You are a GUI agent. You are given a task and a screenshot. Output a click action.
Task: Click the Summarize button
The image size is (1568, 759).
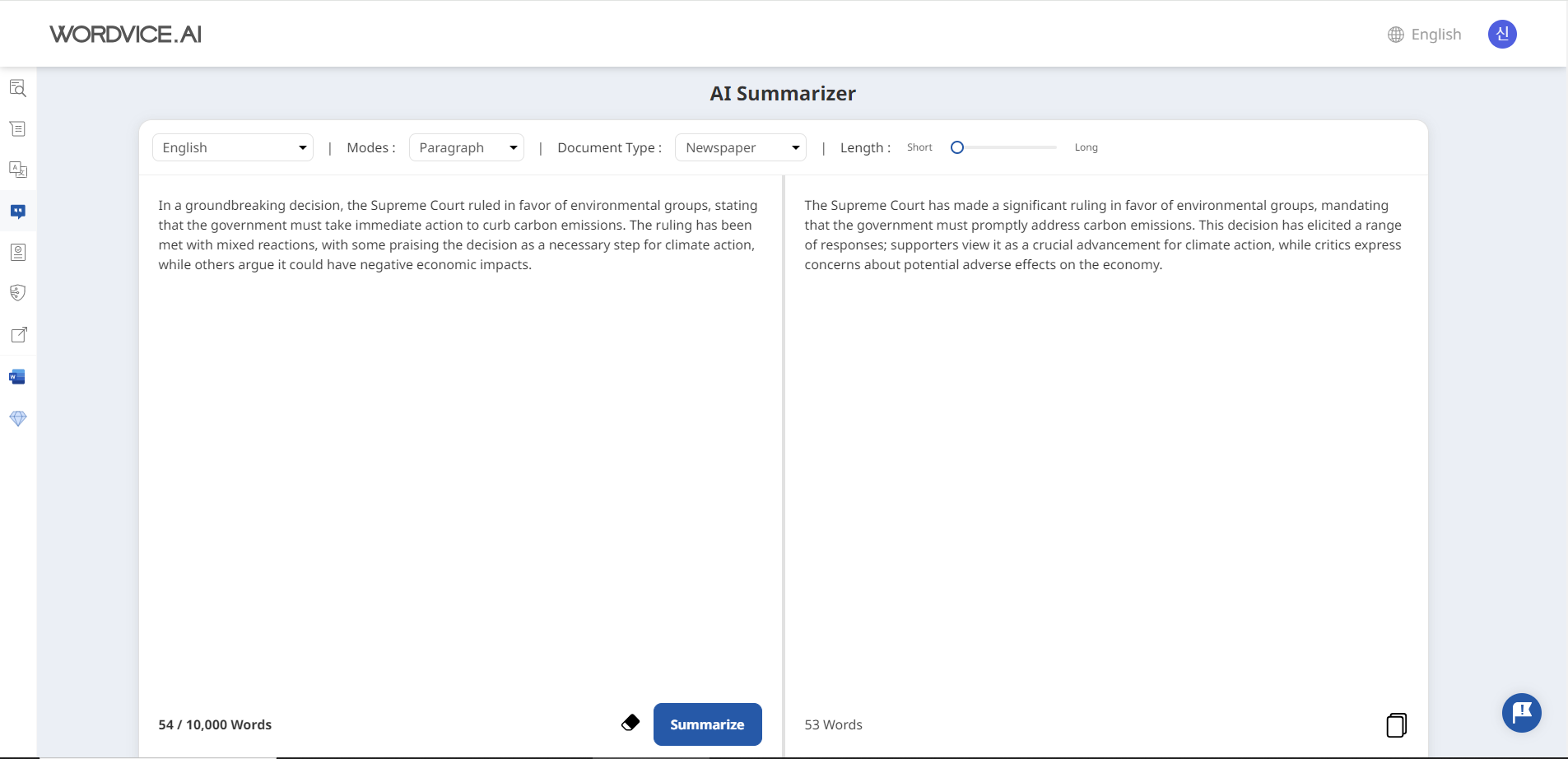pyautogui.click(x=708, y=724)
